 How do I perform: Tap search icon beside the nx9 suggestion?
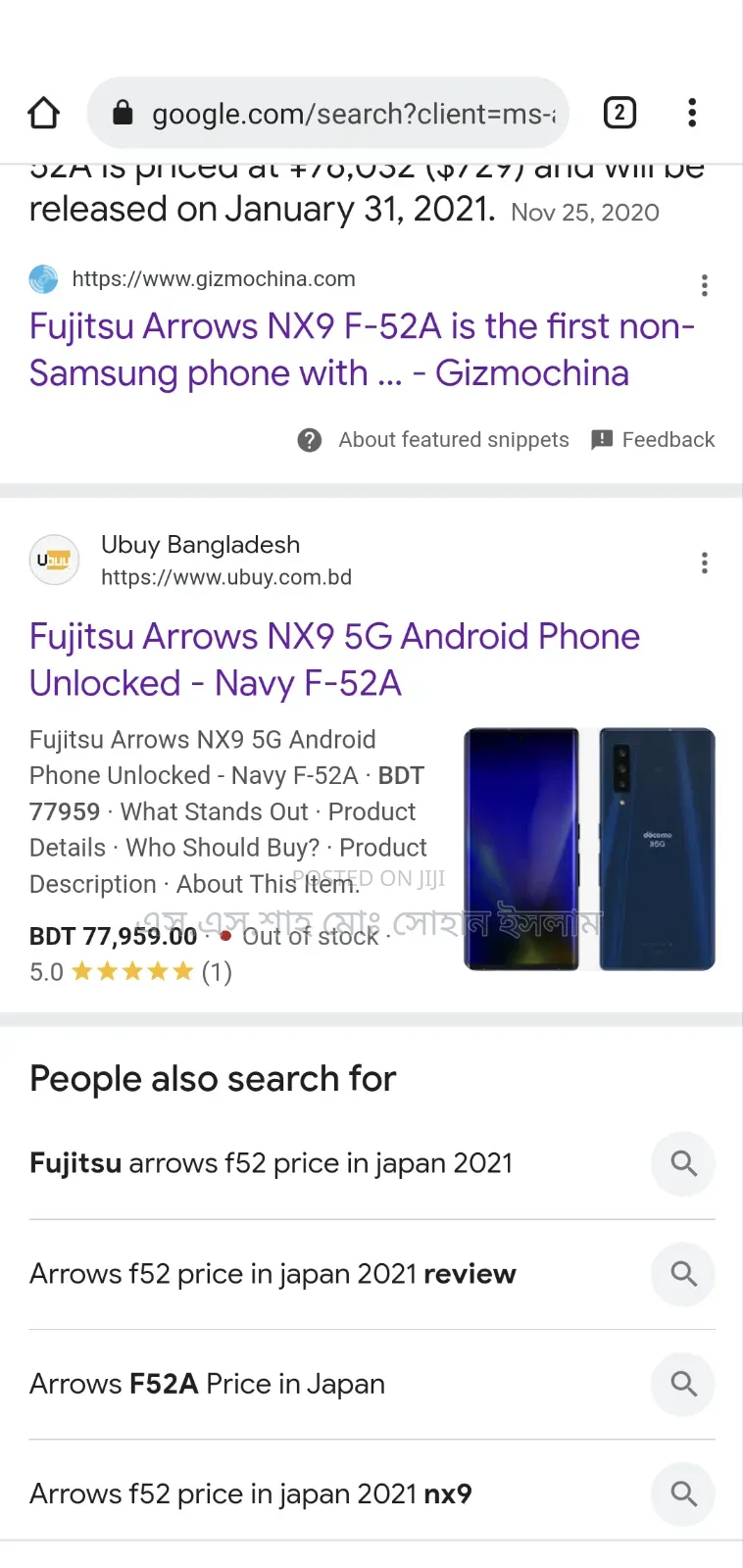click(683, 1494)
